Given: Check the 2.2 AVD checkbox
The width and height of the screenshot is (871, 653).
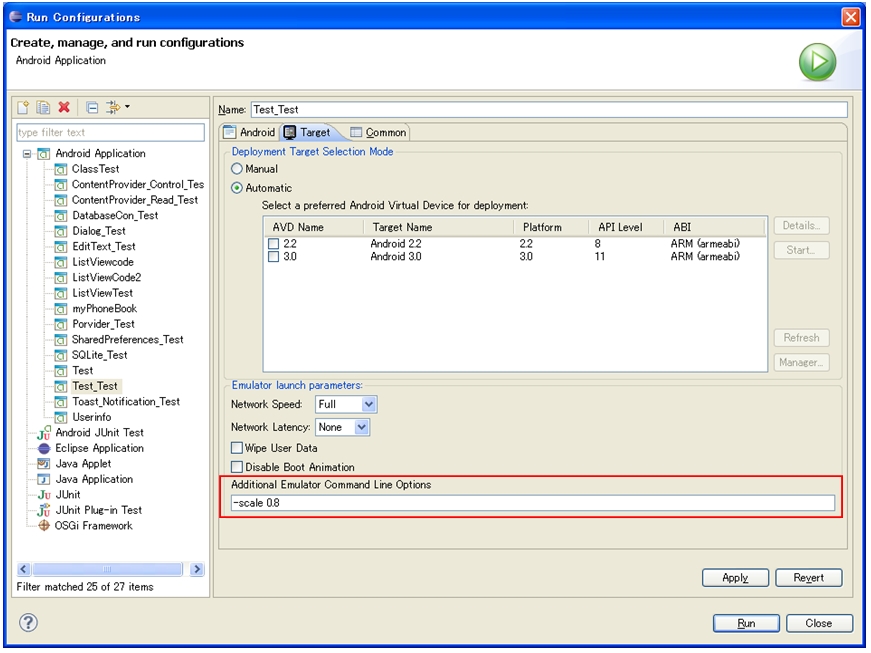Looking at the screenshot, I should click(274, 244).
